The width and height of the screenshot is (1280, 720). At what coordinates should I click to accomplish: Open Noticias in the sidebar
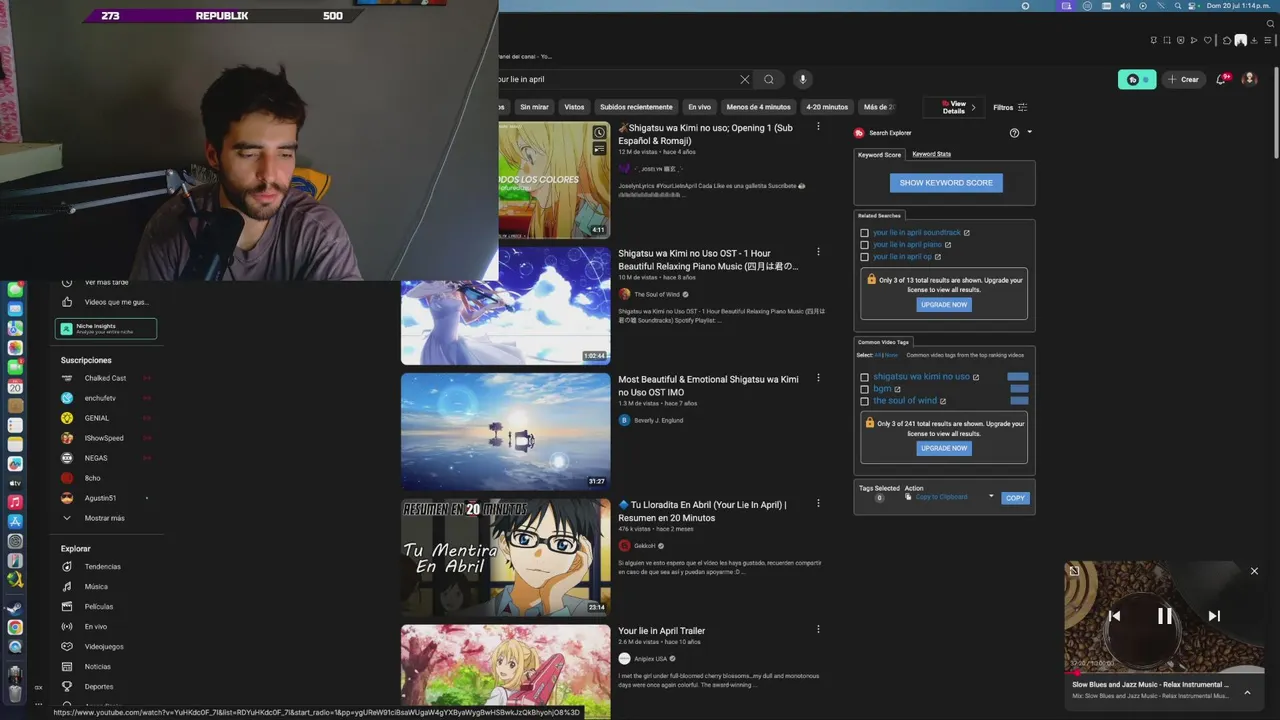[98, 667]
